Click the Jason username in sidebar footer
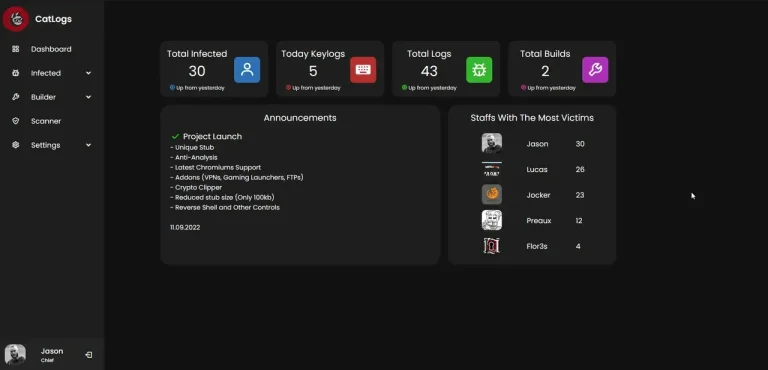The height and width of the screenshot is (370, 768). click(x=52, y=351)
